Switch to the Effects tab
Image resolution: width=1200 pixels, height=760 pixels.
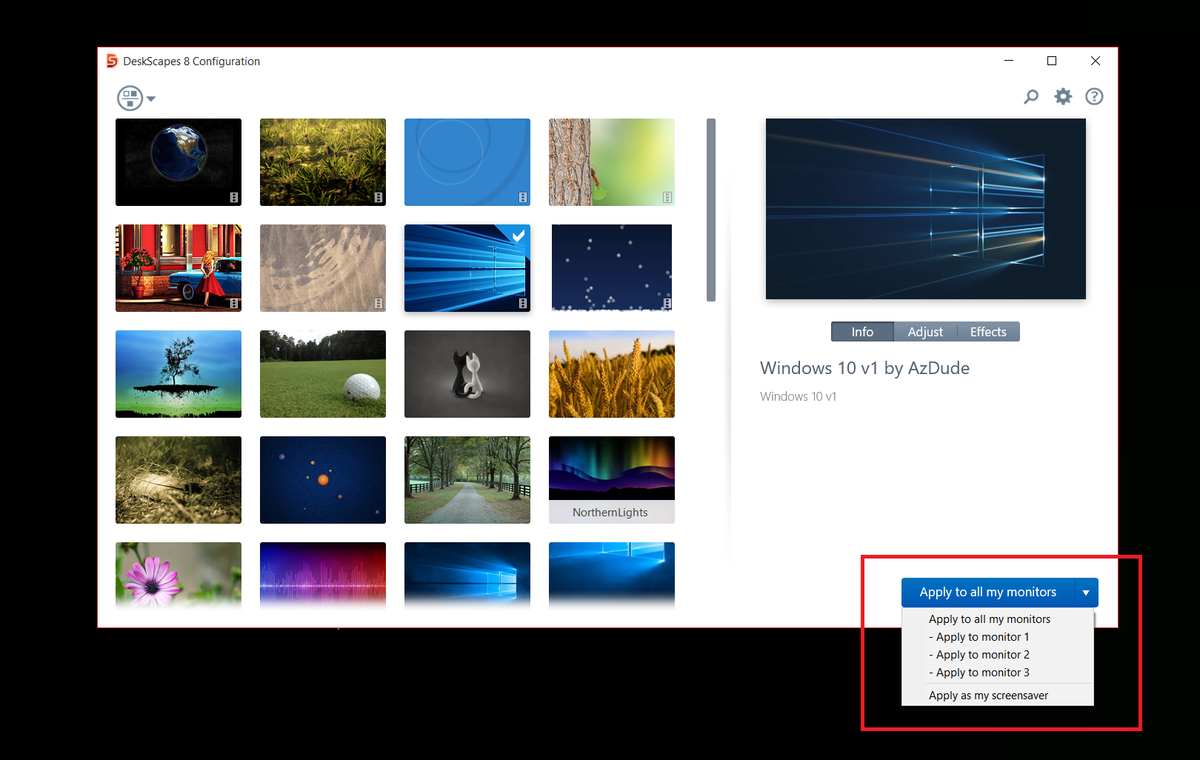coord(988,331)
